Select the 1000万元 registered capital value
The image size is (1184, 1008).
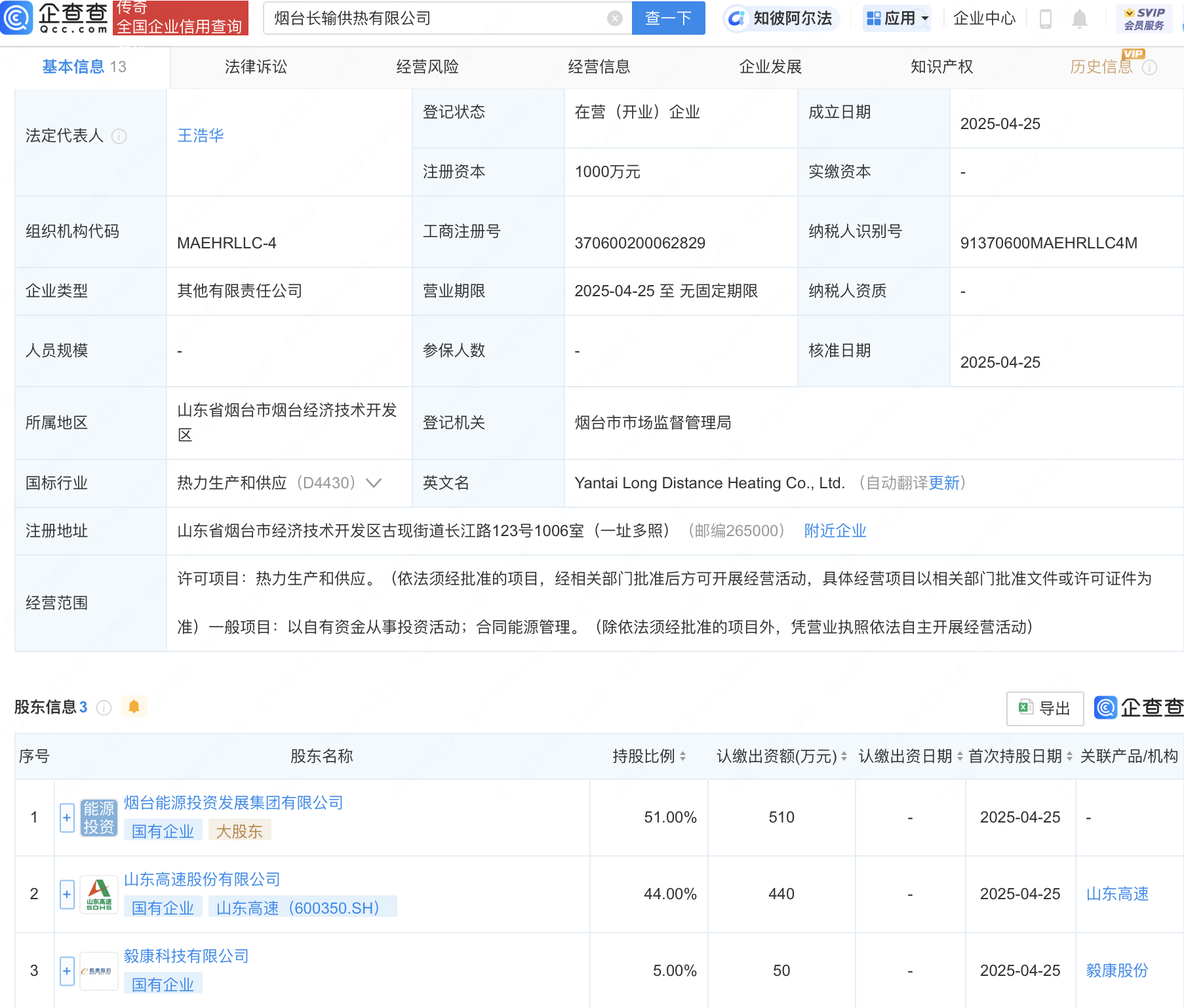607,172
